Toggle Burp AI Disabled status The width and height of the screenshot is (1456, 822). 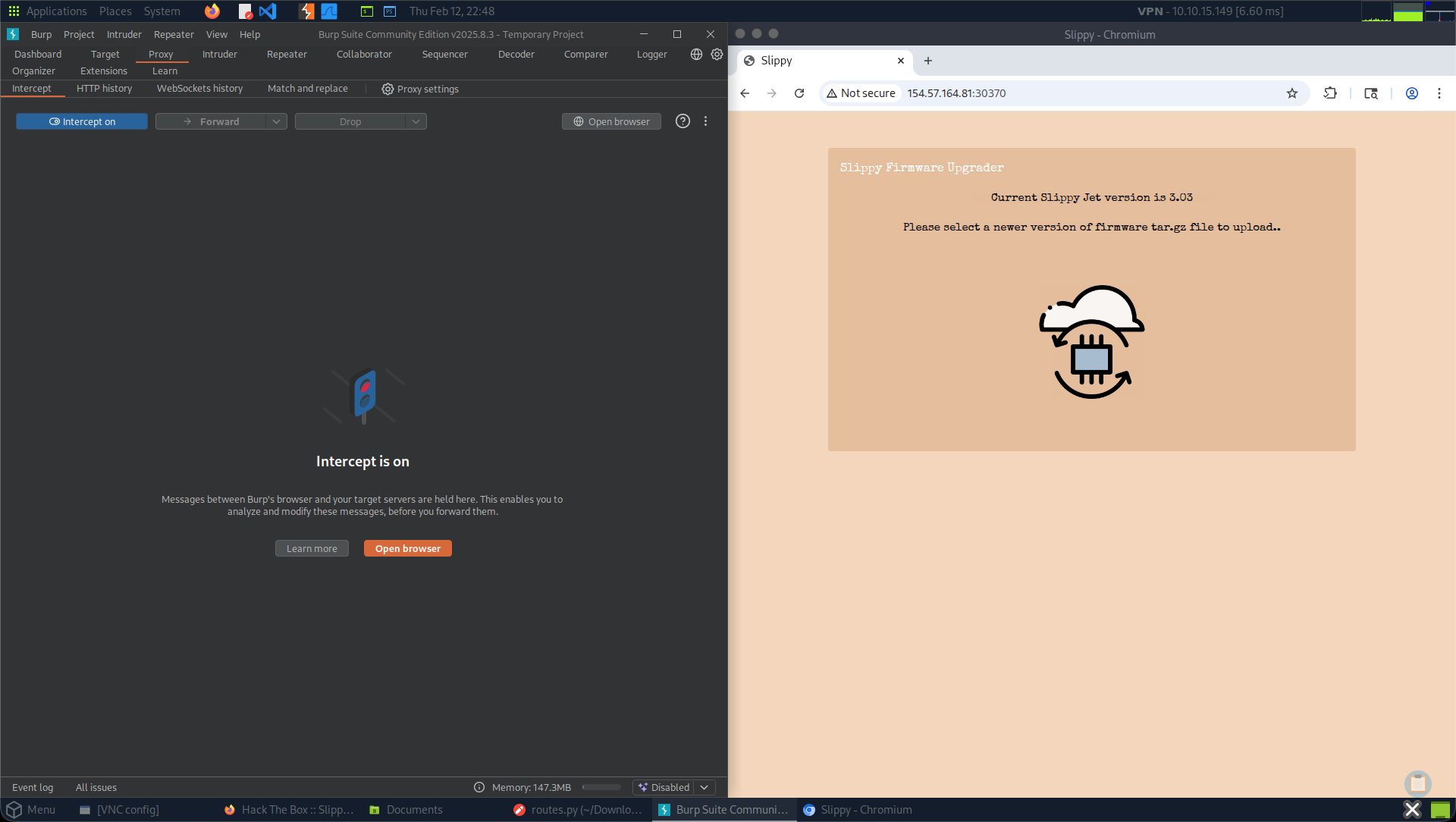pos(664,787)
